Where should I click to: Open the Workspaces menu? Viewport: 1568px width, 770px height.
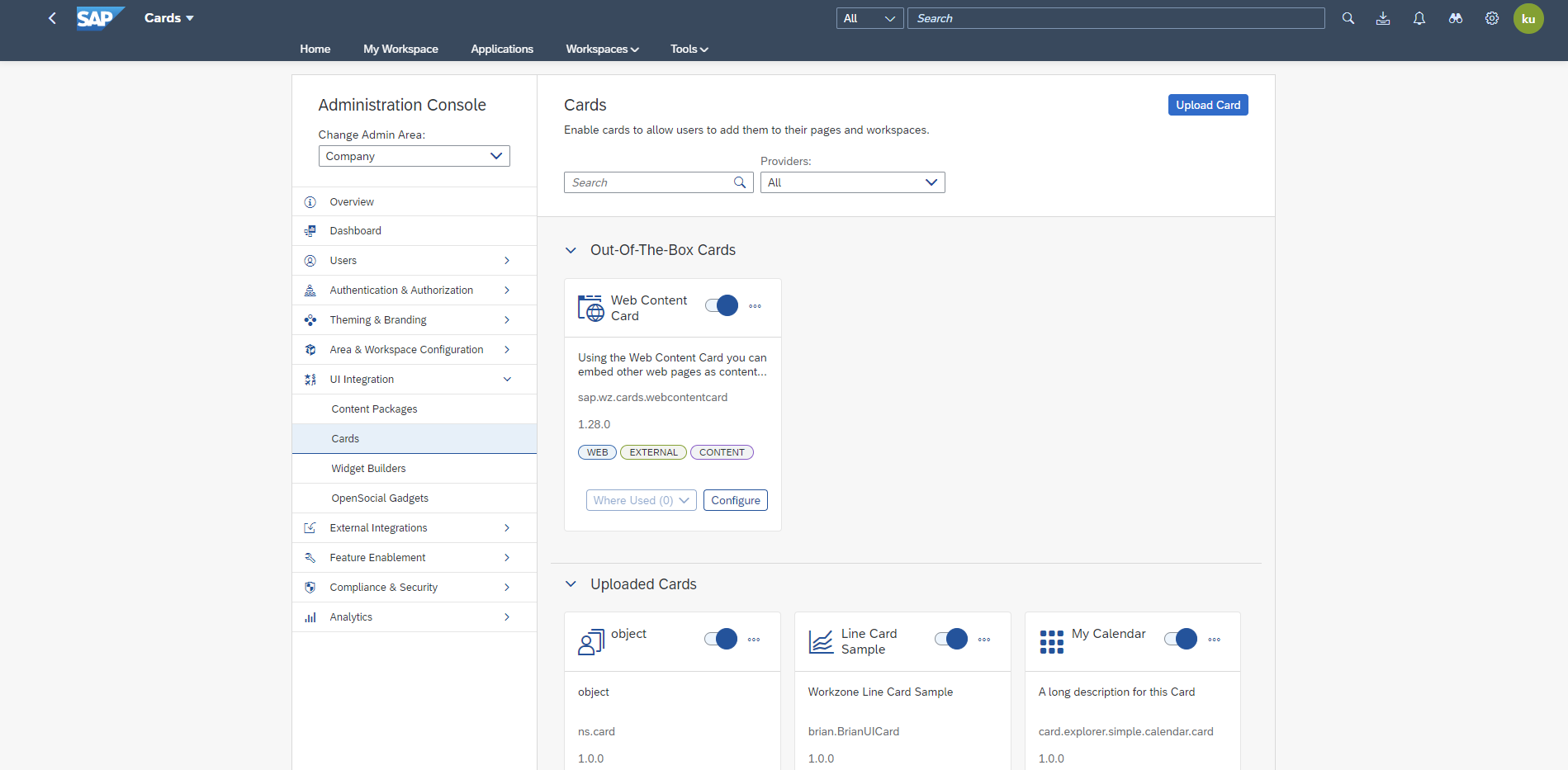click(x=603, y=49)
